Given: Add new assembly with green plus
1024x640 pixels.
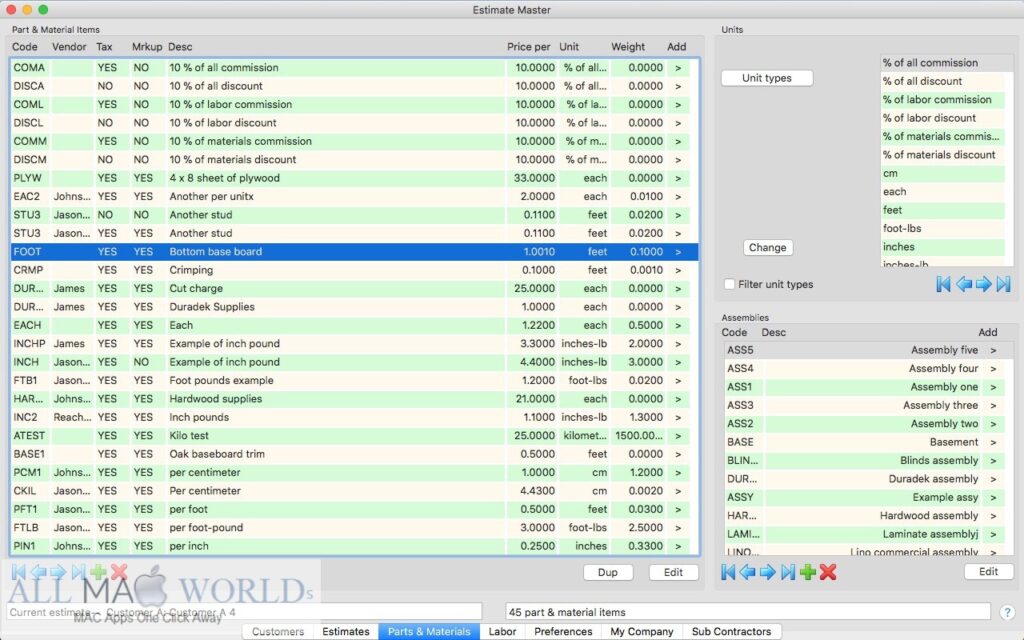Looking at the screenshot, I should pyautogui.click(x=808, y=572).
